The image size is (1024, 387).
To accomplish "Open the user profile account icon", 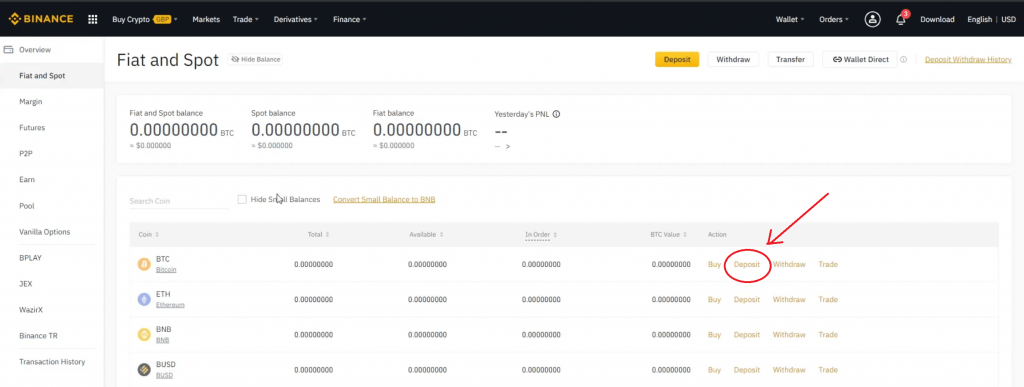I will (872, 20).
